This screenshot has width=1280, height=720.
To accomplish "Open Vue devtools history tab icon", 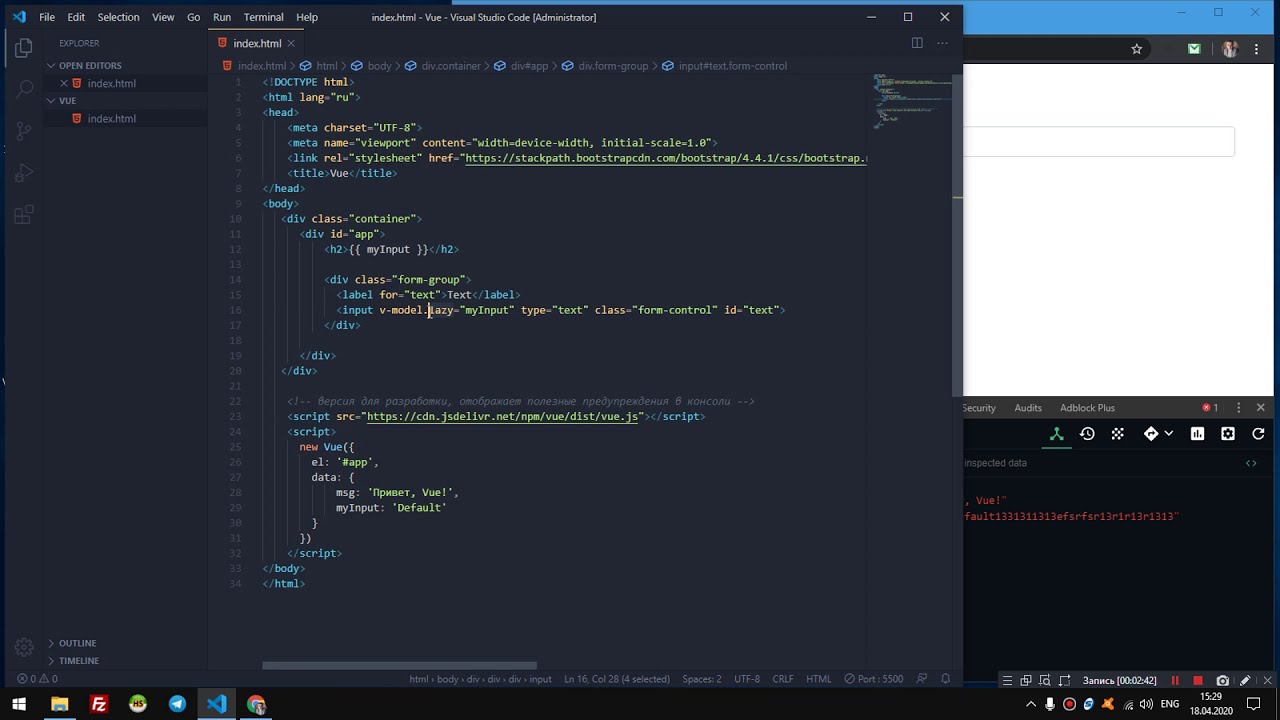I will pyautogui.click(x=1087, y=433).
